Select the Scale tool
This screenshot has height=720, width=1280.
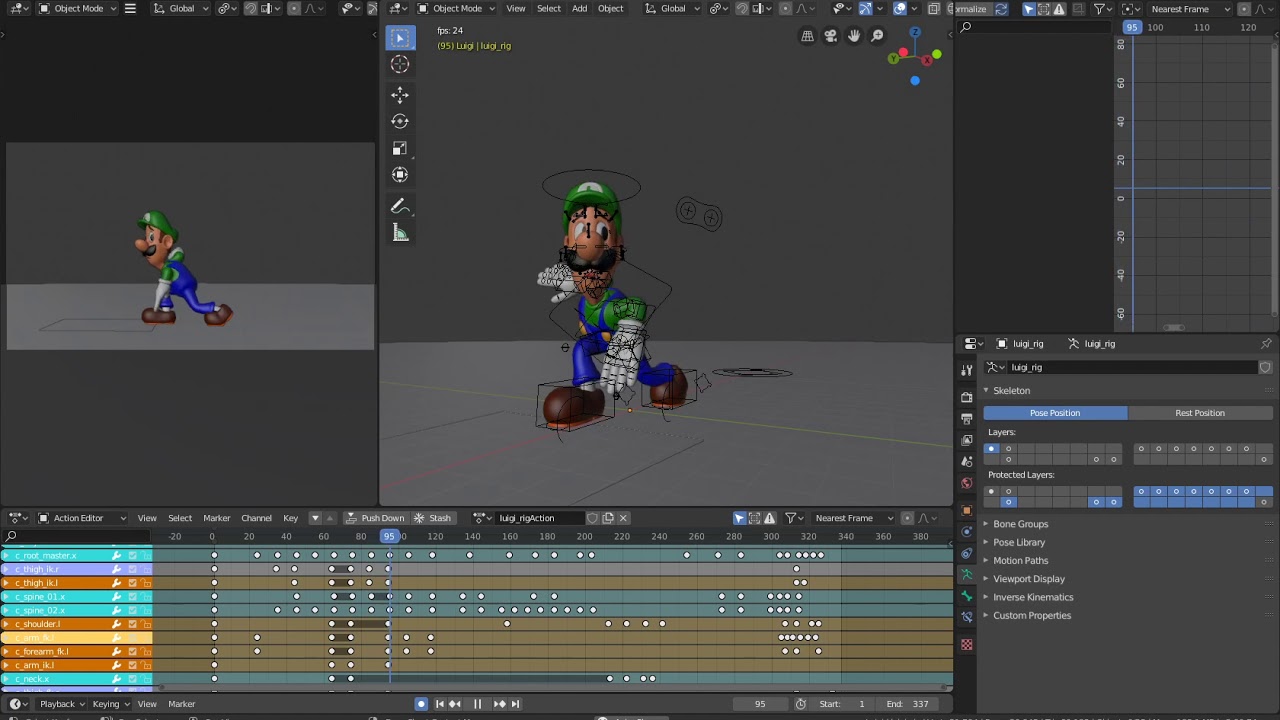(x=400, y=148)
